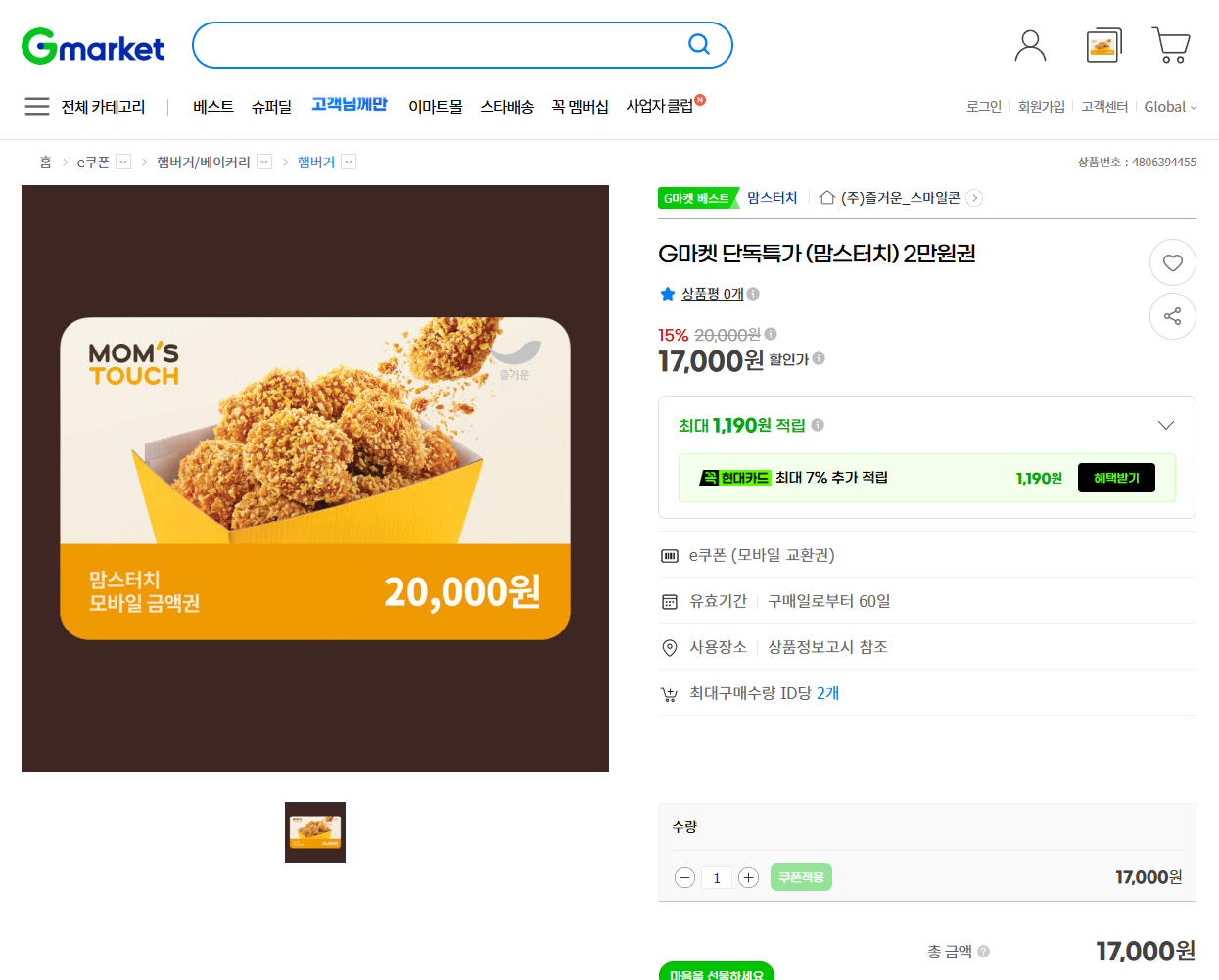Open the 사업자클럽 menu

pyautogui.click(x=660, y=105)
